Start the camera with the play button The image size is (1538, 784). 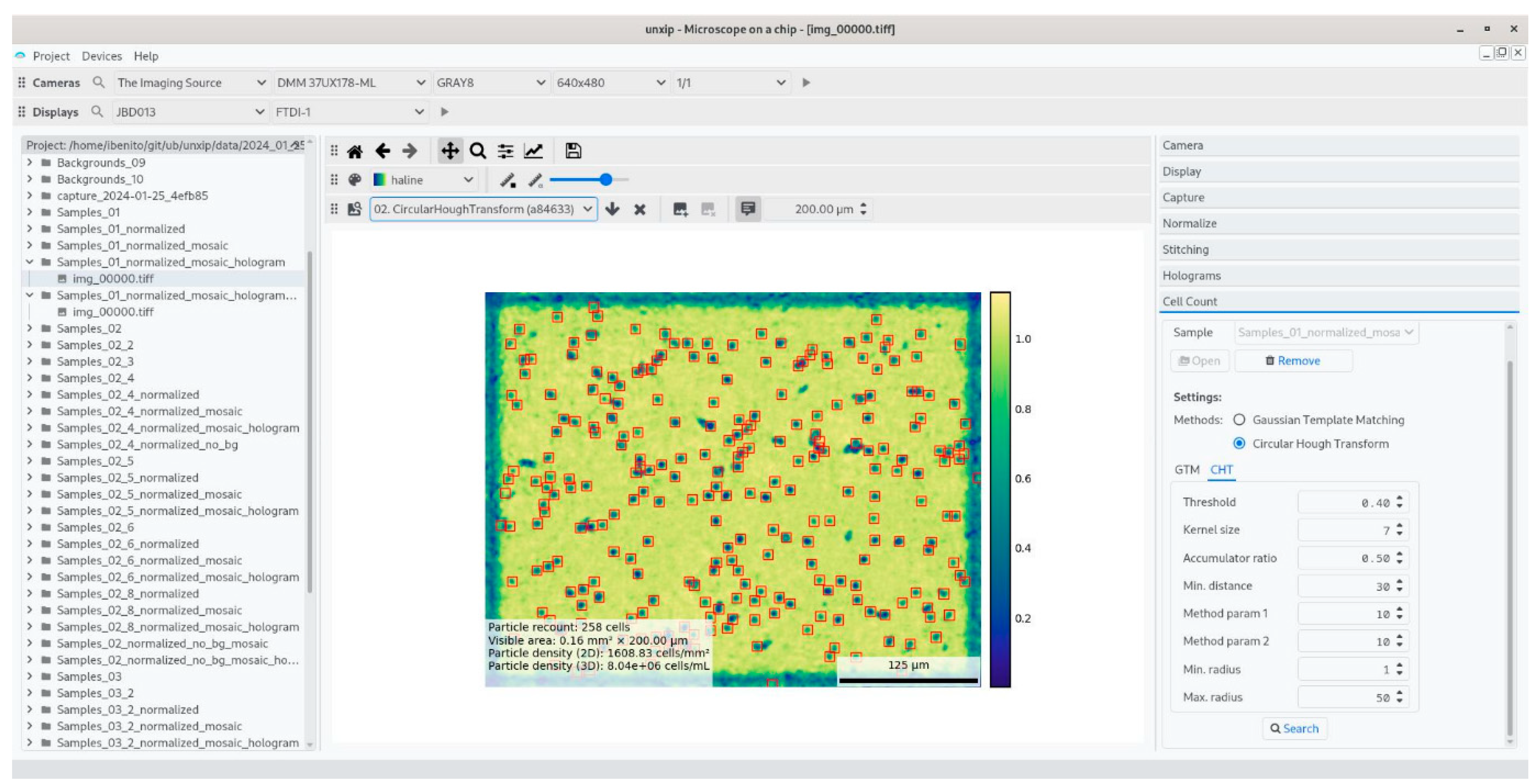(806, 82)
